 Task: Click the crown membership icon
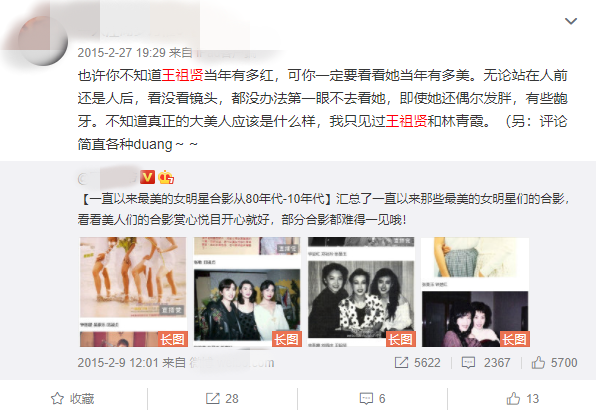(166, 177)
